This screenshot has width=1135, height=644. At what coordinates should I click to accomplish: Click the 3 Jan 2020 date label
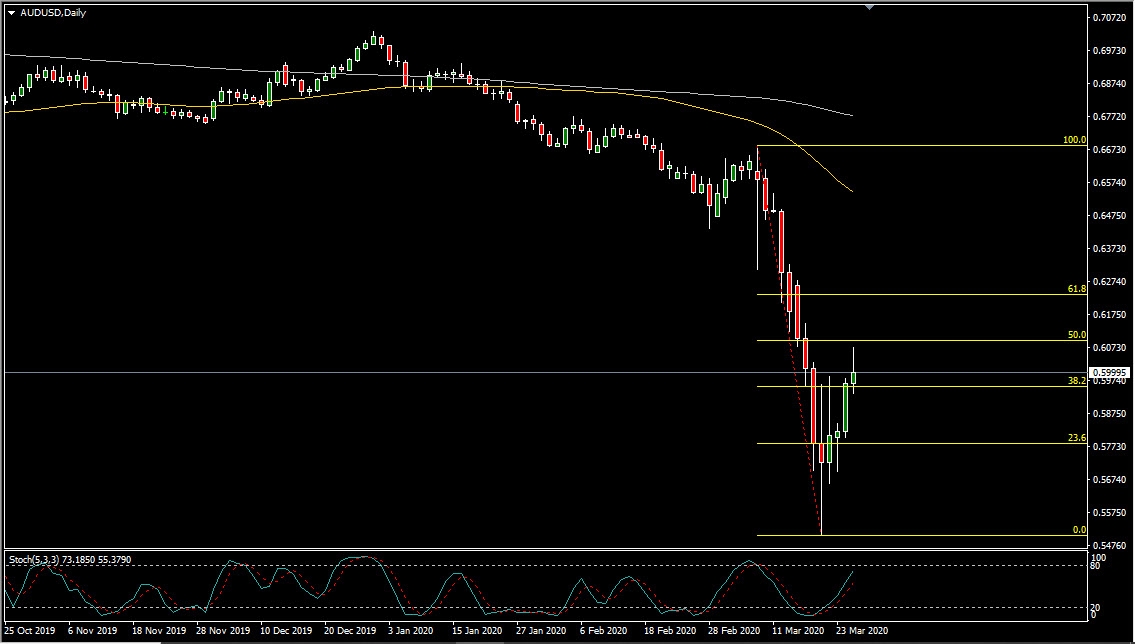(410, 630)
